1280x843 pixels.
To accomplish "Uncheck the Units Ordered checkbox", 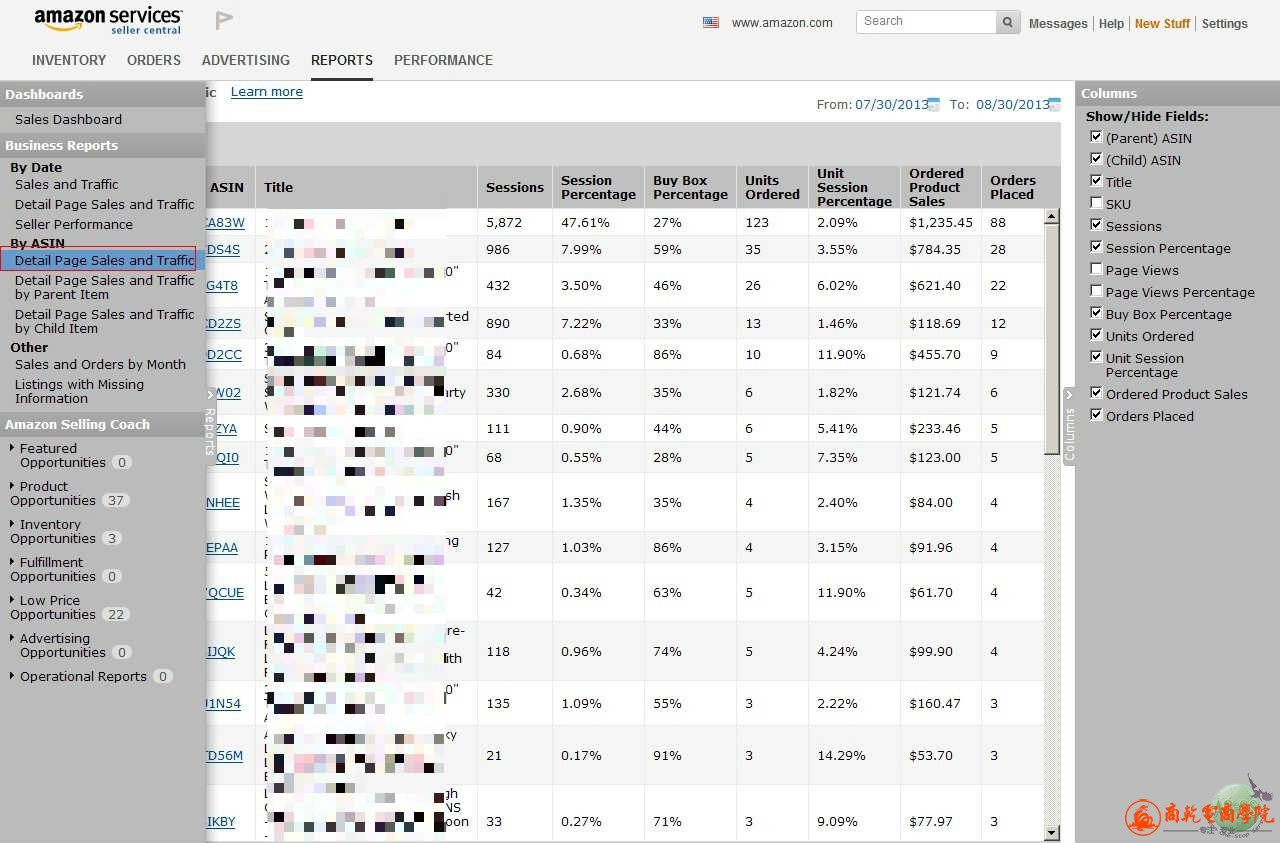I will [x=1096, y=335].
